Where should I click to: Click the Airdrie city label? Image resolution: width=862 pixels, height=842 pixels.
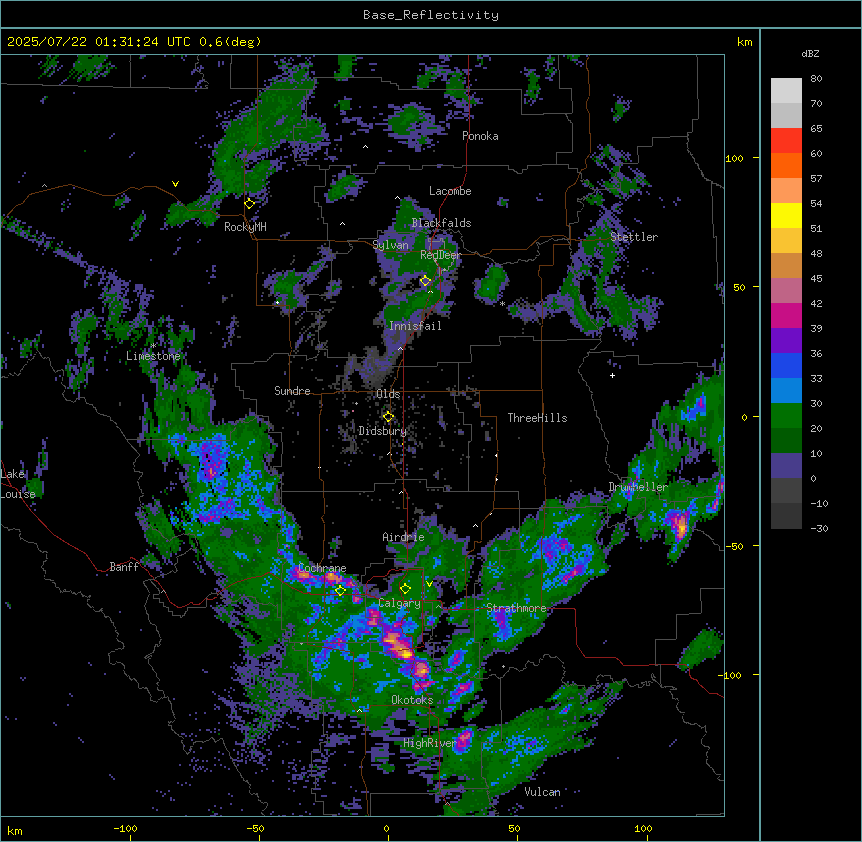404,537
